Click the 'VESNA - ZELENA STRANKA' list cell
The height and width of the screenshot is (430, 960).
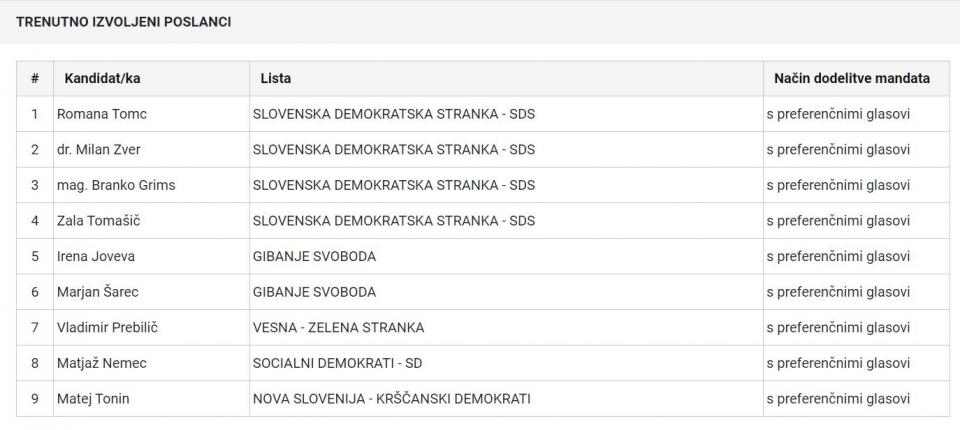(x=339, y=327)
